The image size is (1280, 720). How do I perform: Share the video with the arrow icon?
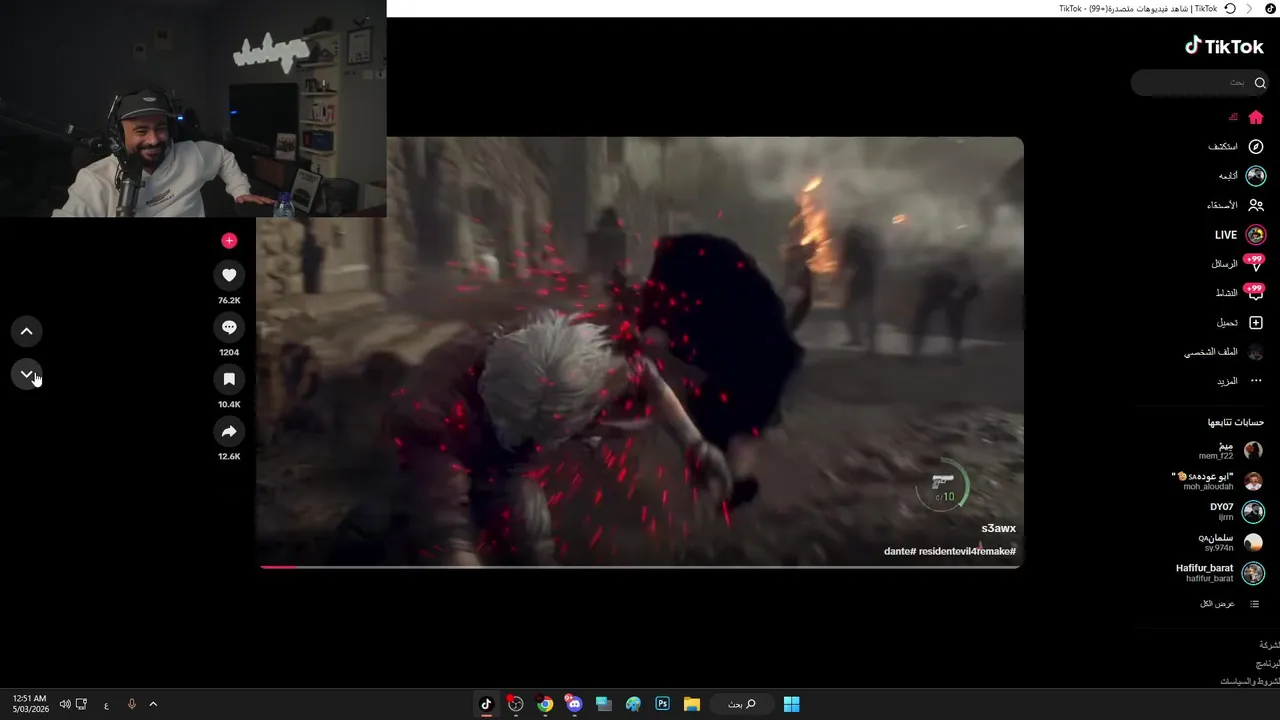229,431
